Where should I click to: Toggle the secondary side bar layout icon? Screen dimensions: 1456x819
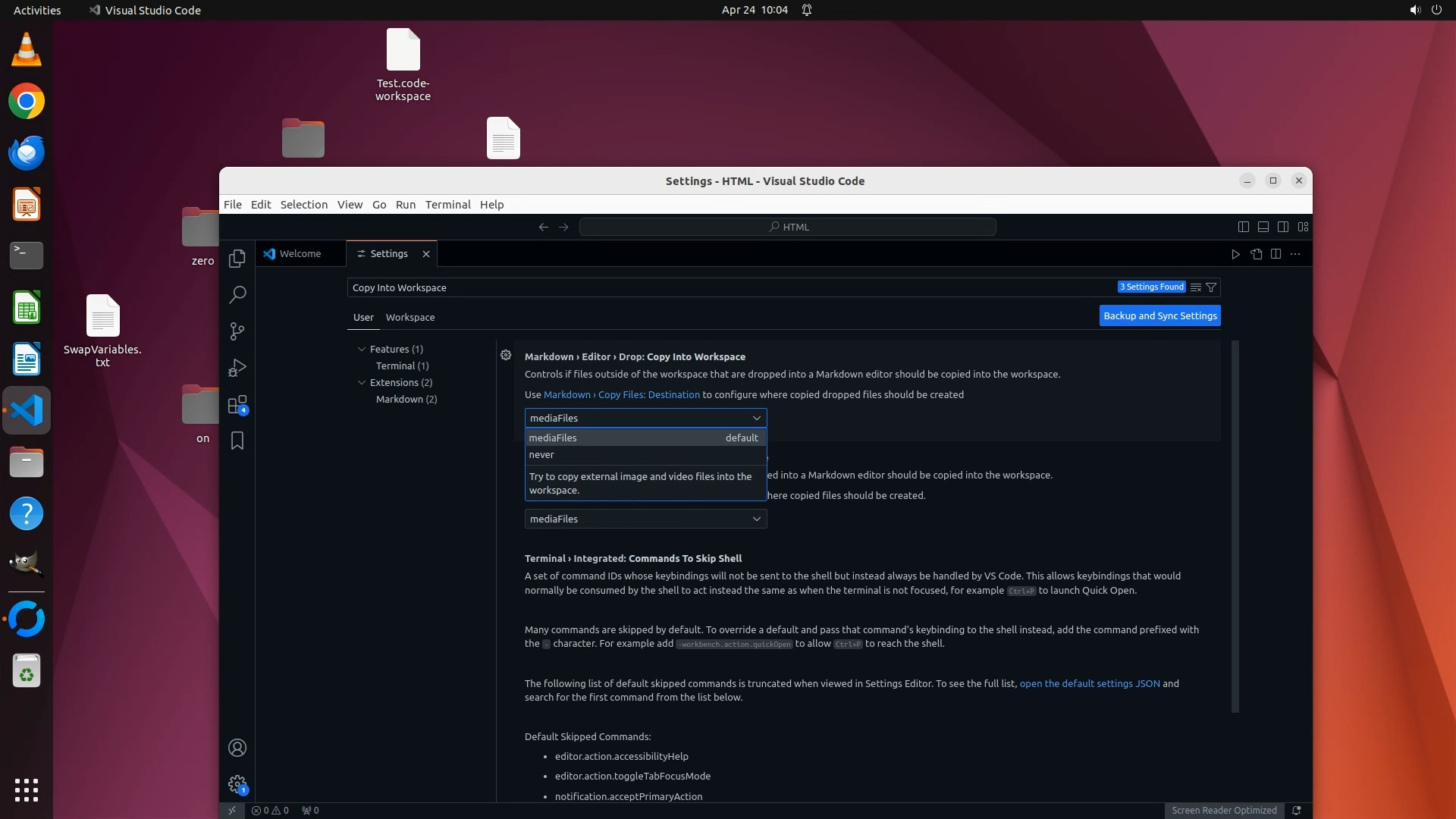tap(1283, 227)
